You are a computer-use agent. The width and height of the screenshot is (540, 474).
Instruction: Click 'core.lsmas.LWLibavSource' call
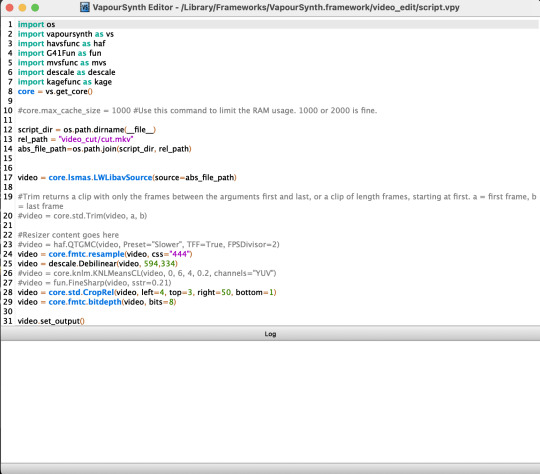(100, 177)
